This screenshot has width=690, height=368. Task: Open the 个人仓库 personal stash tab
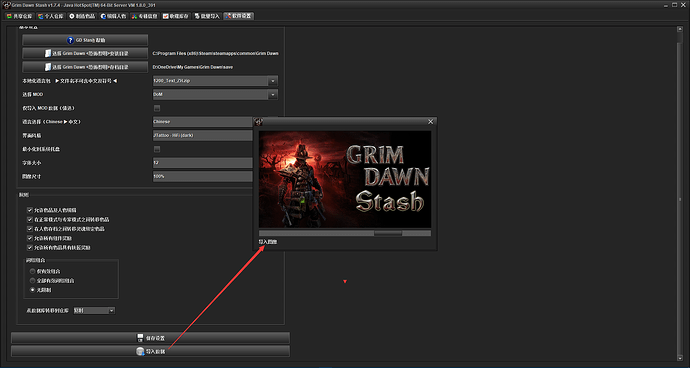point(51,16)
